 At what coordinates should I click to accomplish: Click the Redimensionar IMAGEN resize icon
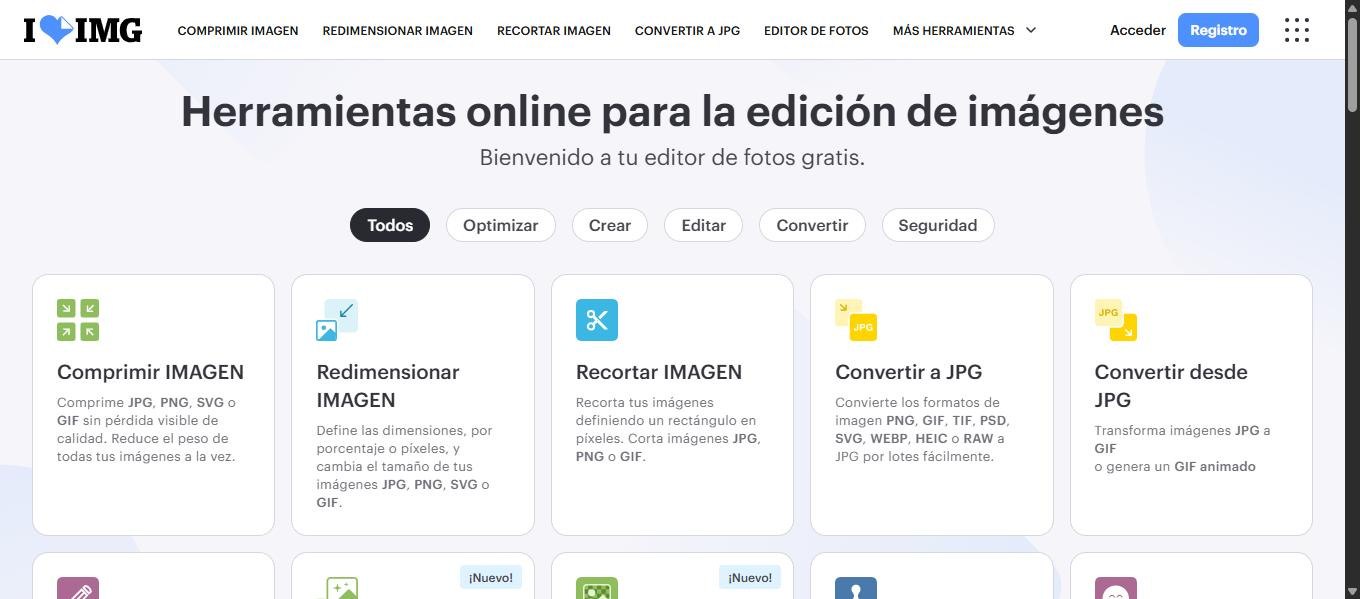coord(337,320)
